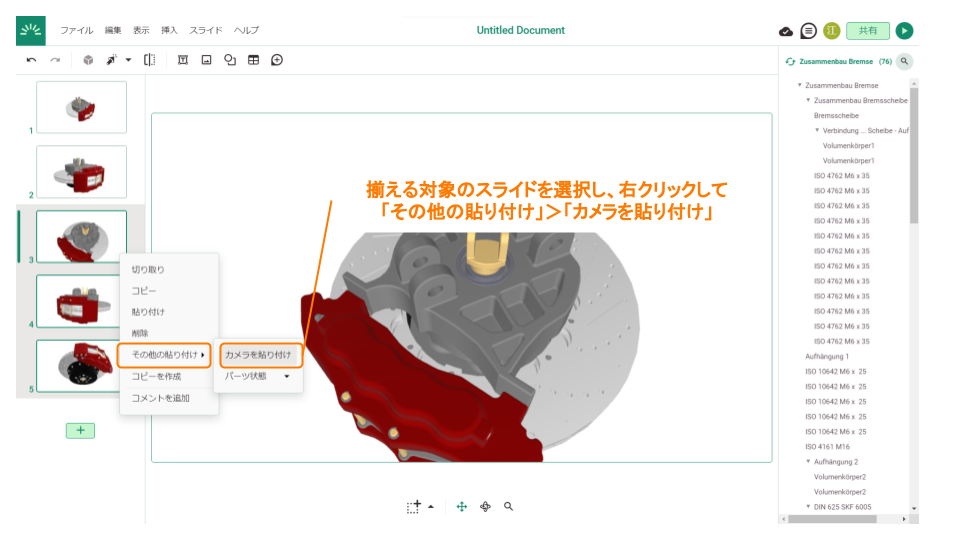Open the 挿入 menu
Viewport: 960px width, 540px height.
[169, 30]
